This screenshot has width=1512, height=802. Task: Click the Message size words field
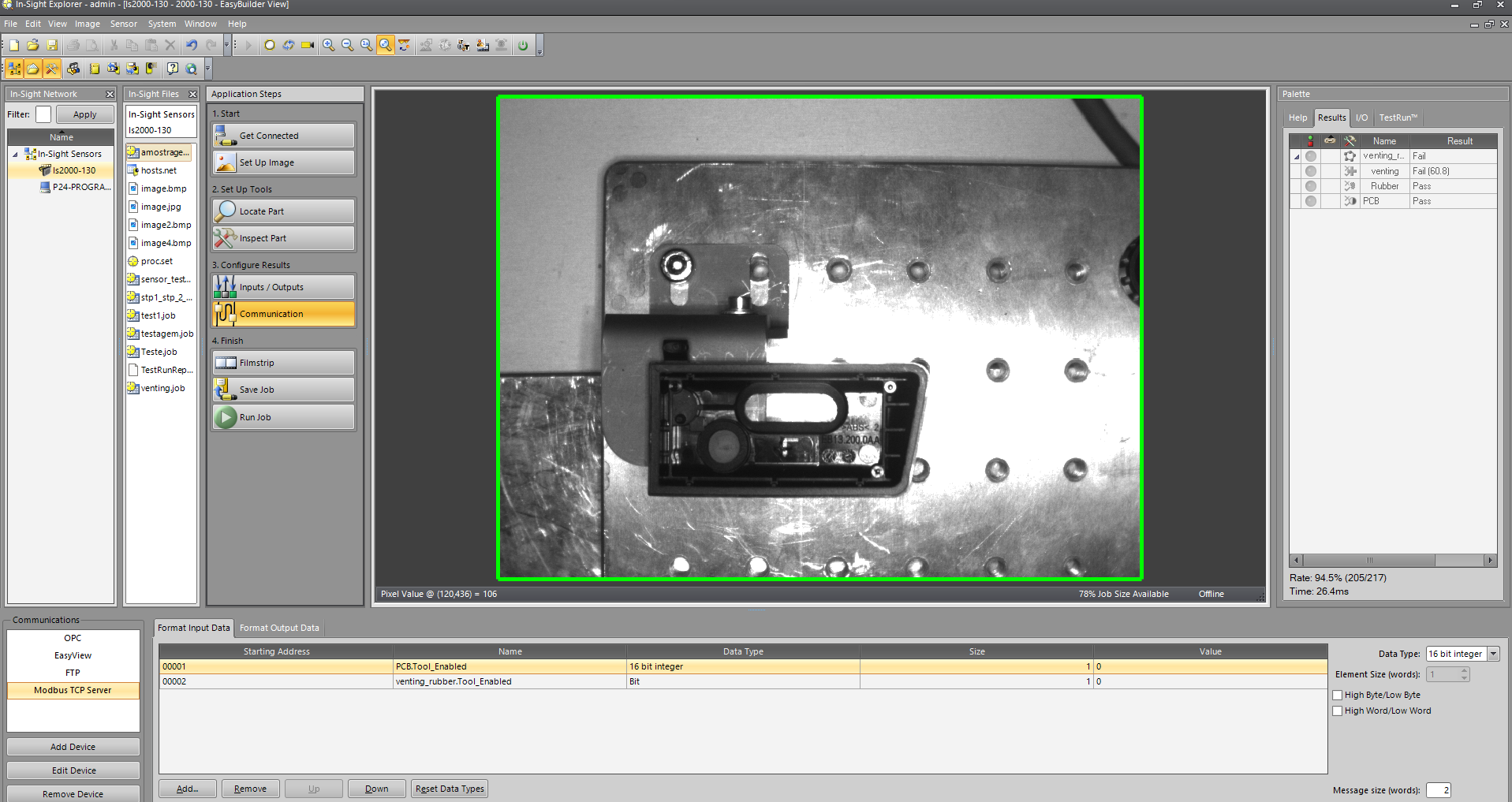pyautogui.click(x=1438, y=790)
